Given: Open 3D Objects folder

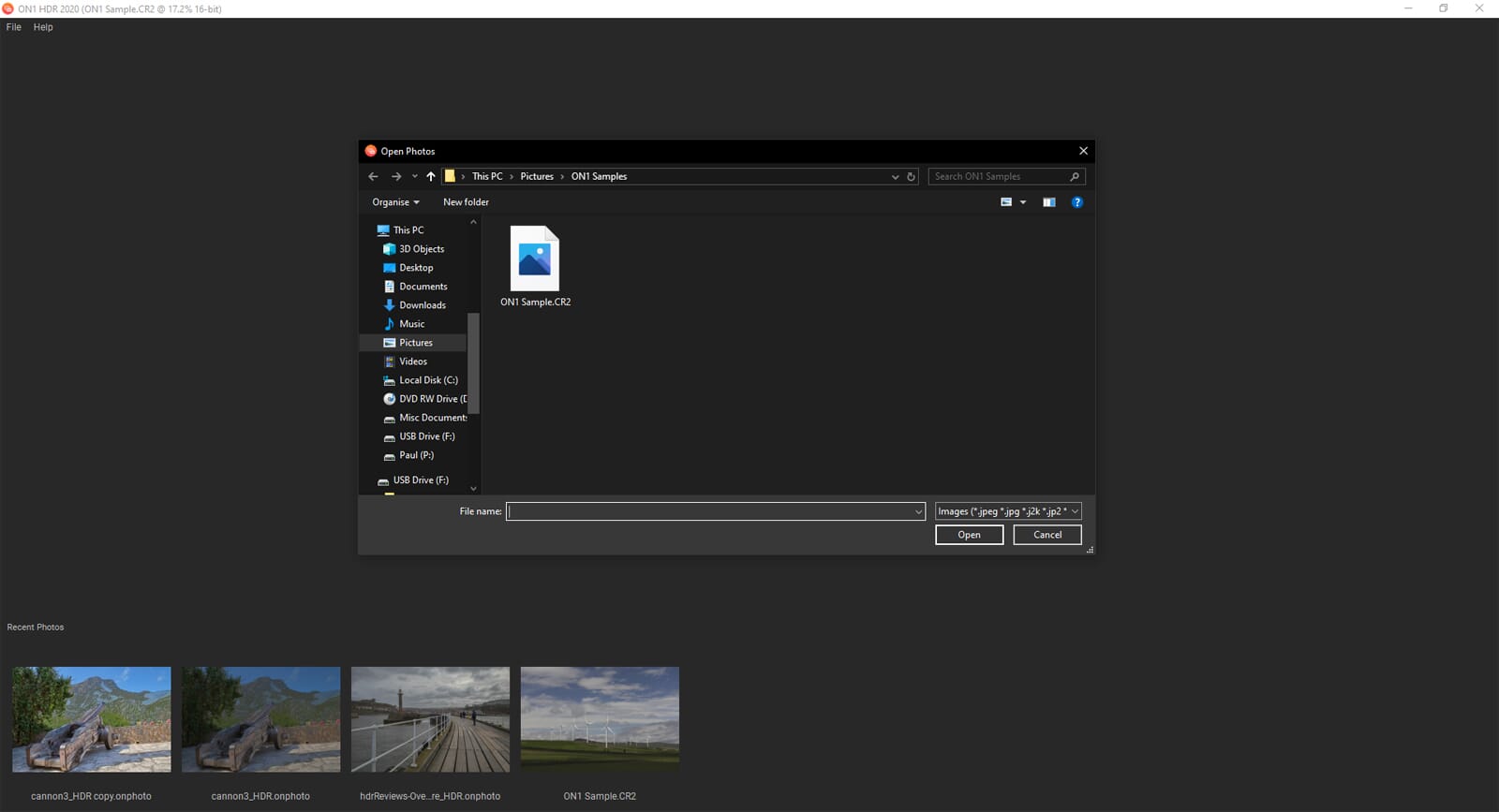Looking at the screenshot, I should coord(422,249).
